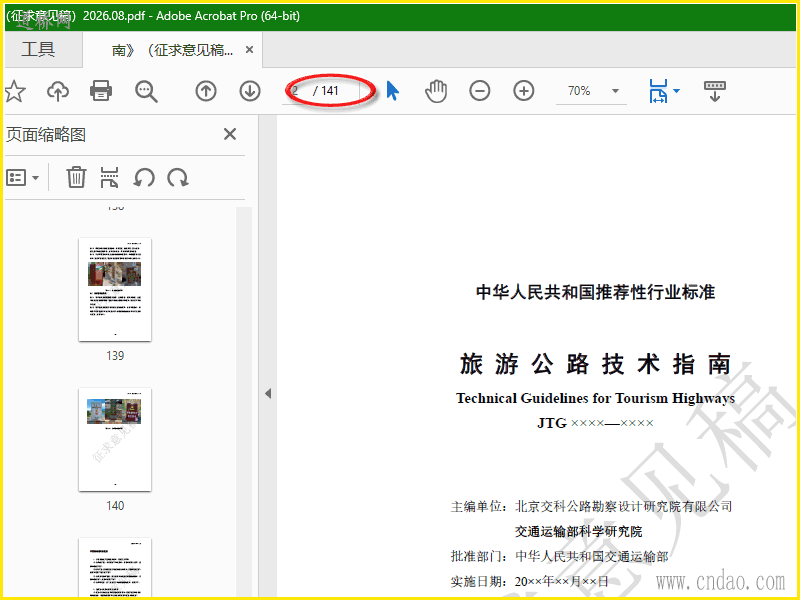
Task: Click the page number input field
Action: (296, 91)
